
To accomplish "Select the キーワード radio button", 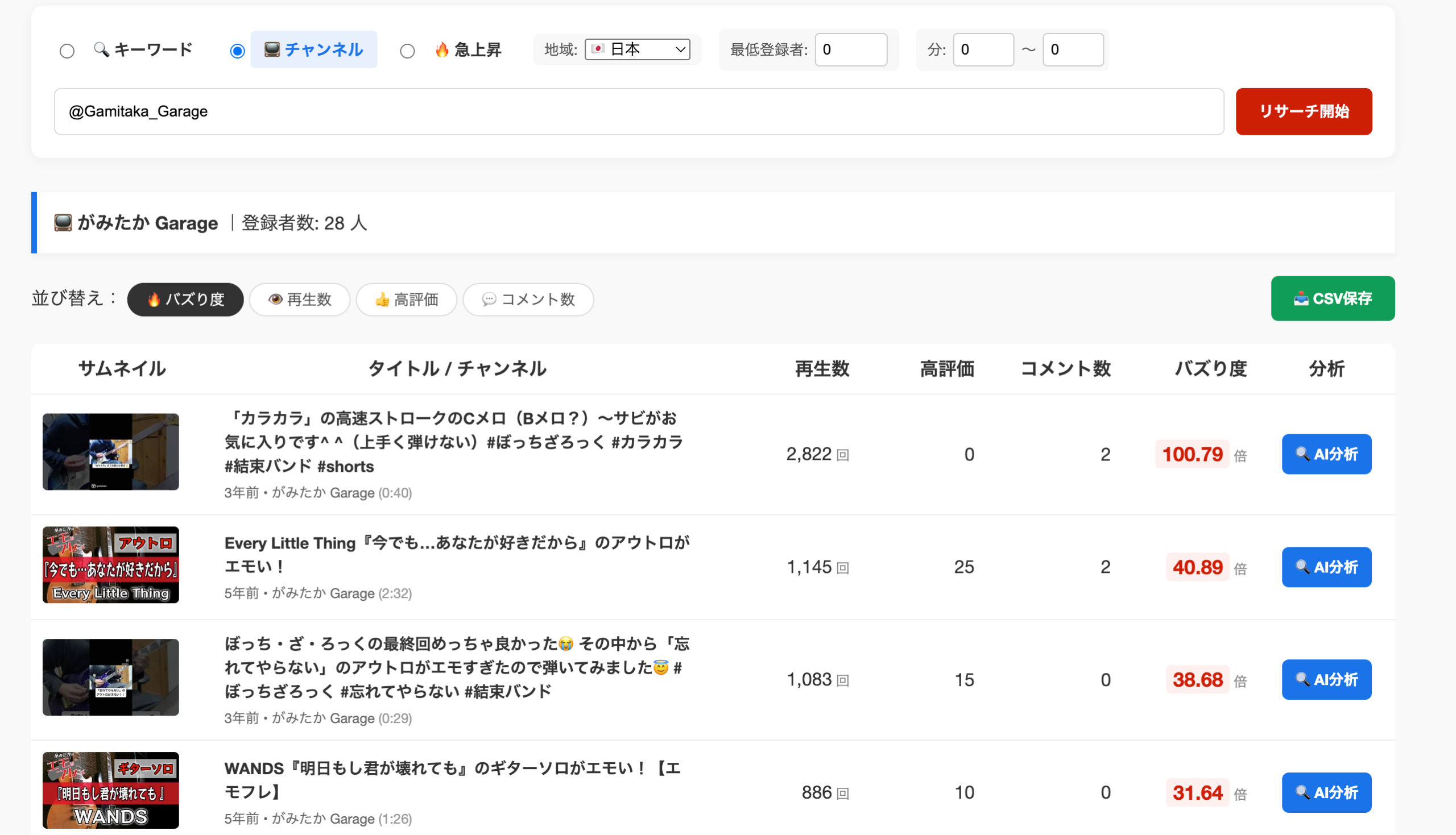I will tap(67, 51).
